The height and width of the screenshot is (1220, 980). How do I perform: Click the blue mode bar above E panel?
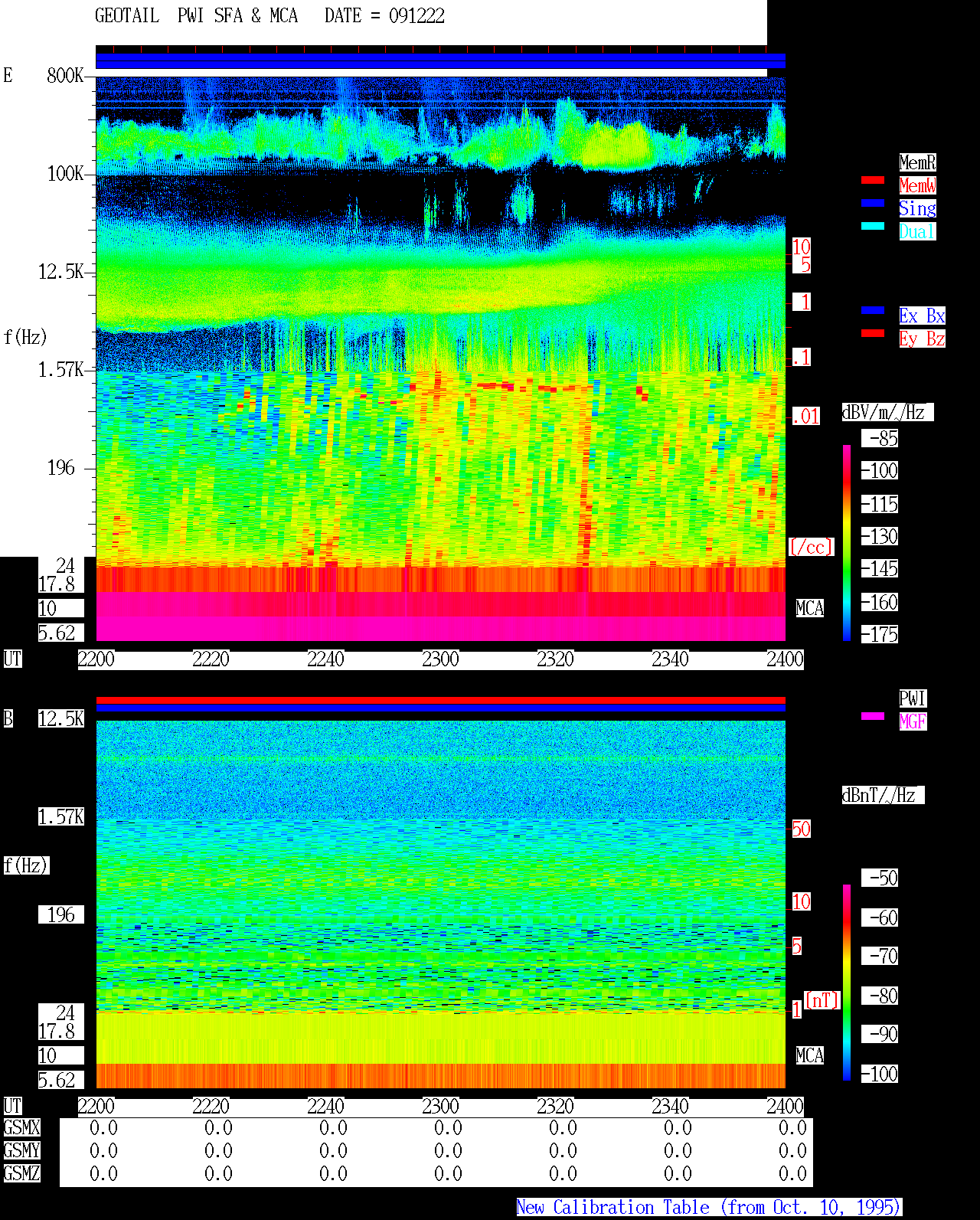[440, 61]
